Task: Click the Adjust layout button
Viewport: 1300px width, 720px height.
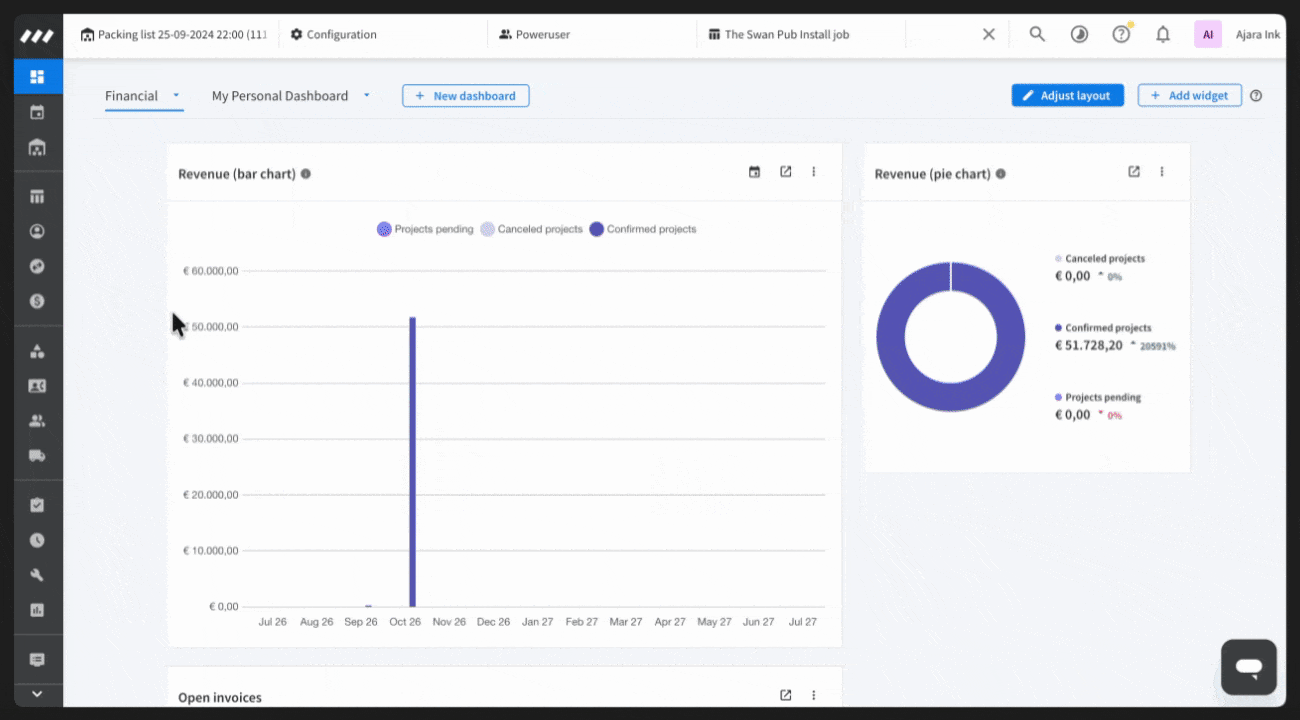Action: click(1067, 95)
